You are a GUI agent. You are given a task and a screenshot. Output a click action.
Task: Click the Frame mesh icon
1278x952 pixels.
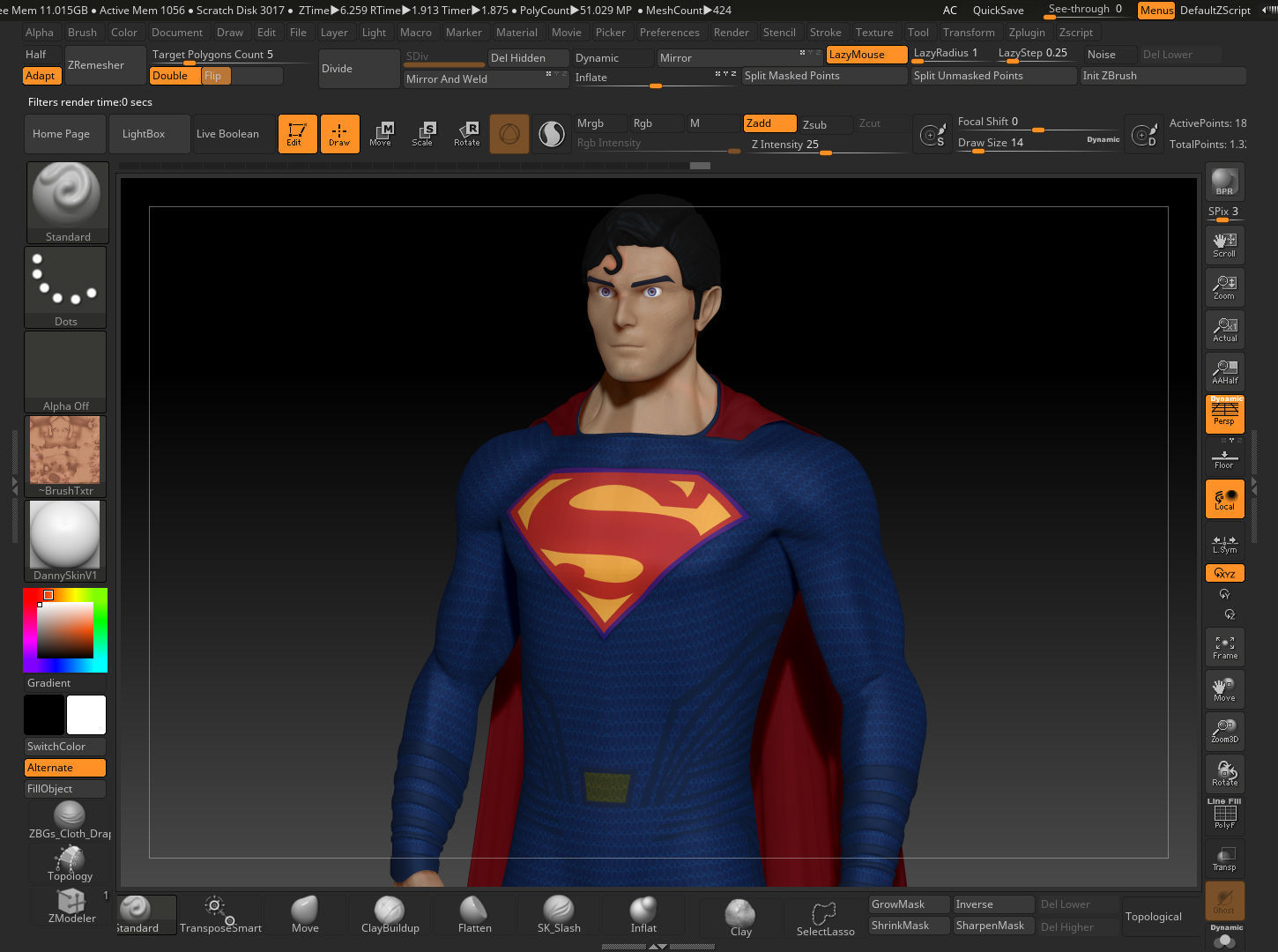tap(1225, 647)
